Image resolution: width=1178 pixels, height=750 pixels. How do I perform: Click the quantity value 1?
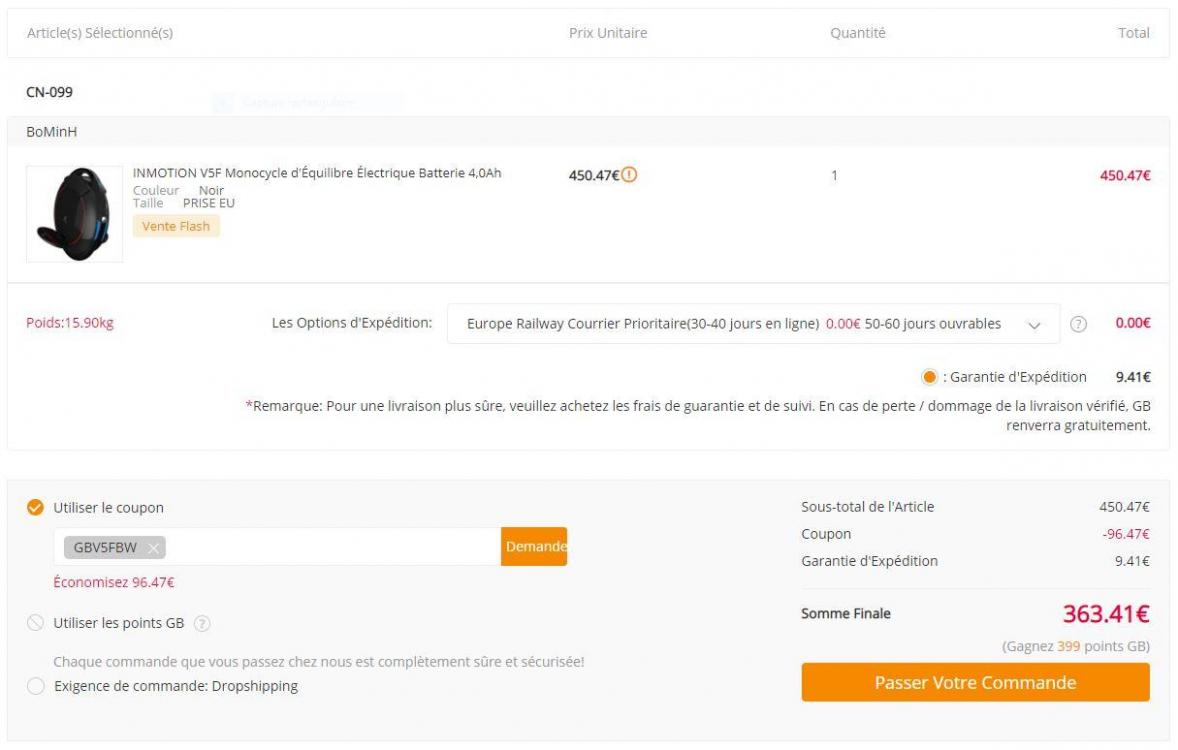(834, 175)
